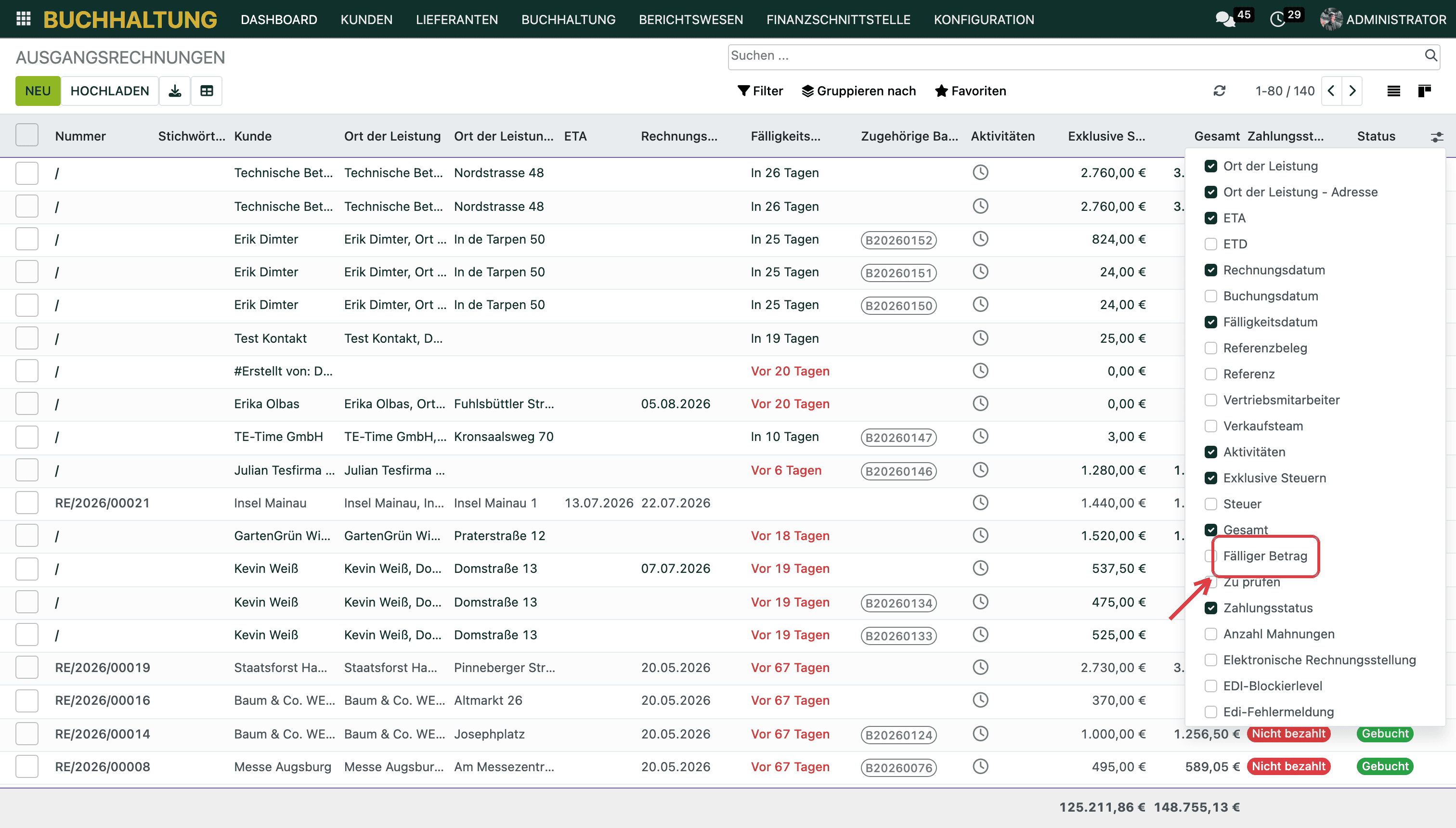The image size is (1456, 828).
Task: Click activity clock for TE-Time GmbH row
Action: 980,436
